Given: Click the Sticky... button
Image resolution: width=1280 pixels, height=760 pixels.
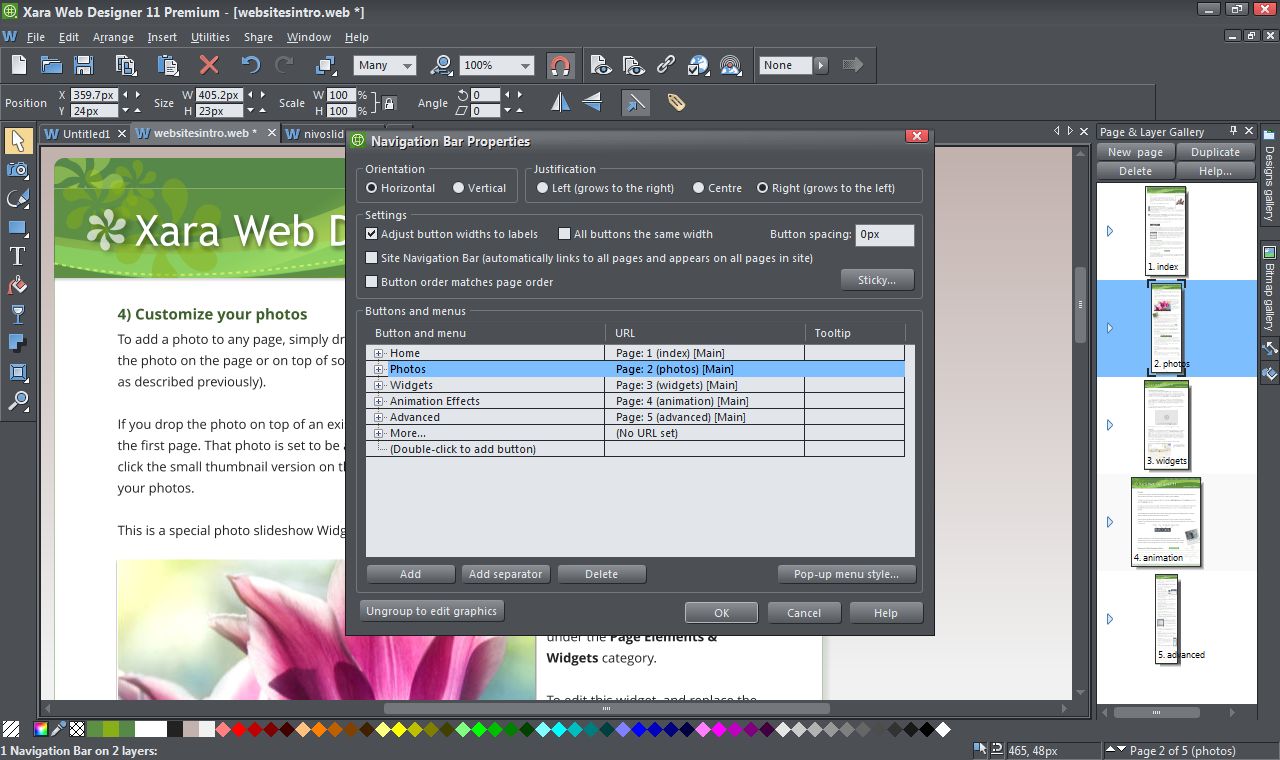Looking at the screenshot, I should (877, 280).
